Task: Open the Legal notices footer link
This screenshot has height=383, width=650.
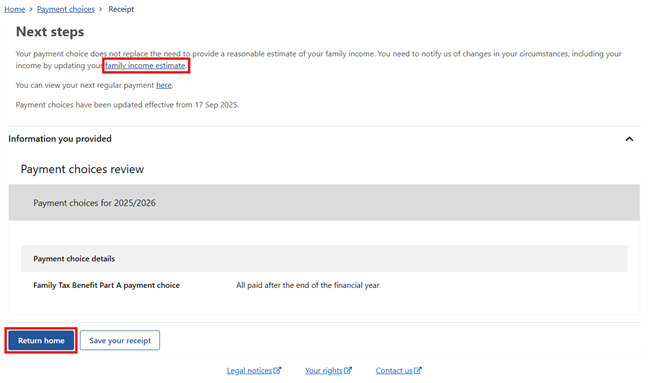Action: pyautogui.click(x=249, y=371)
